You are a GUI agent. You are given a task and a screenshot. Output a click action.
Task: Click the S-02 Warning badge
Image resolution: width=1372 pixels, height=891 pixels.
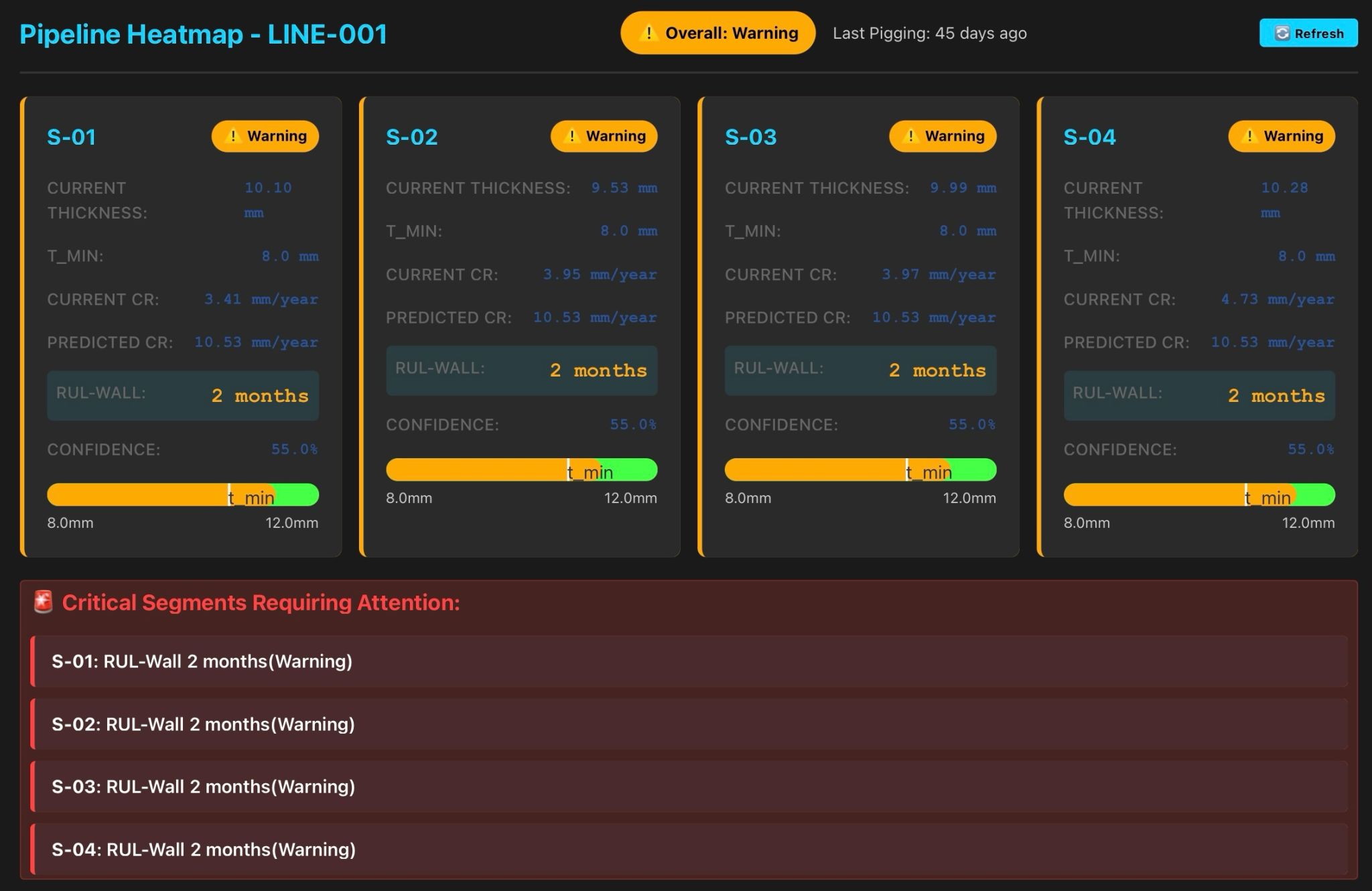[x=604, y=136]
